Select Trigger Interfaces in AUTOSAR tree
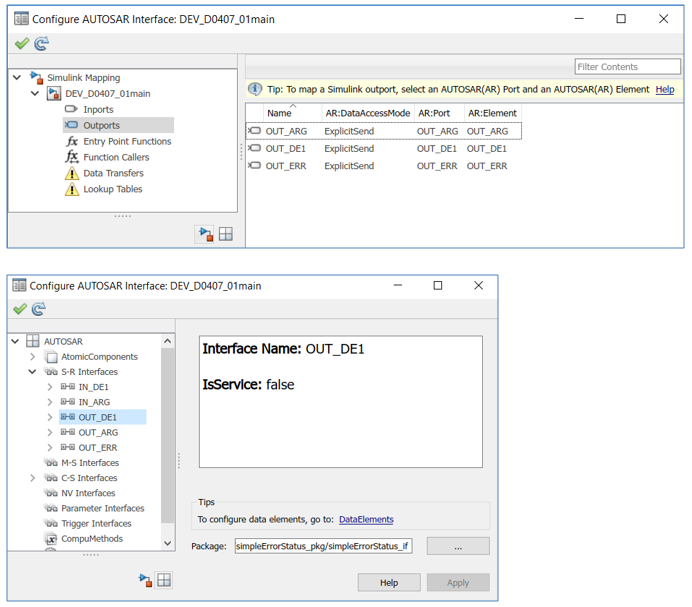 coord(96,524)
